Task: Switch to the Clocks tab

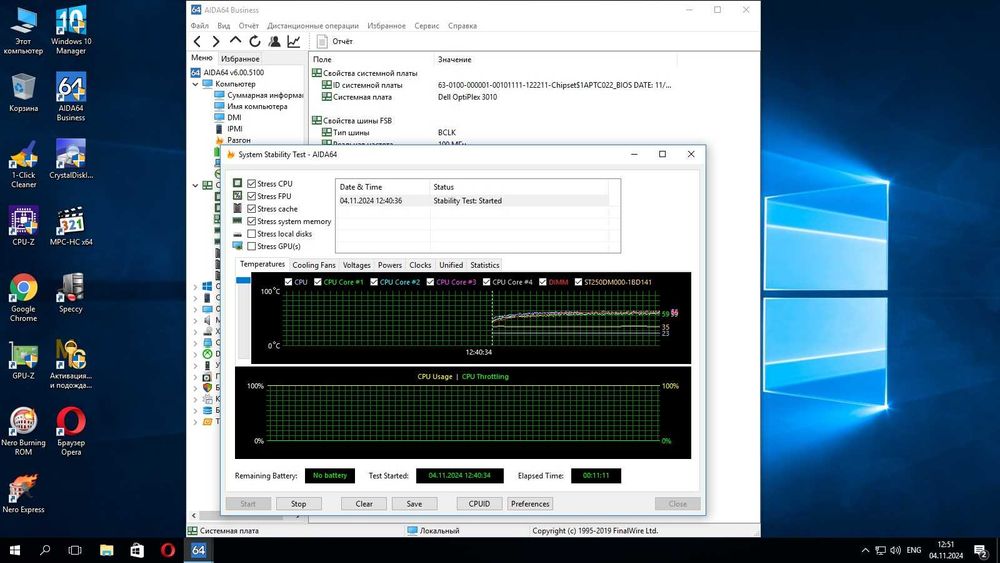Action: pyautogui.click(x=420, y=265)
